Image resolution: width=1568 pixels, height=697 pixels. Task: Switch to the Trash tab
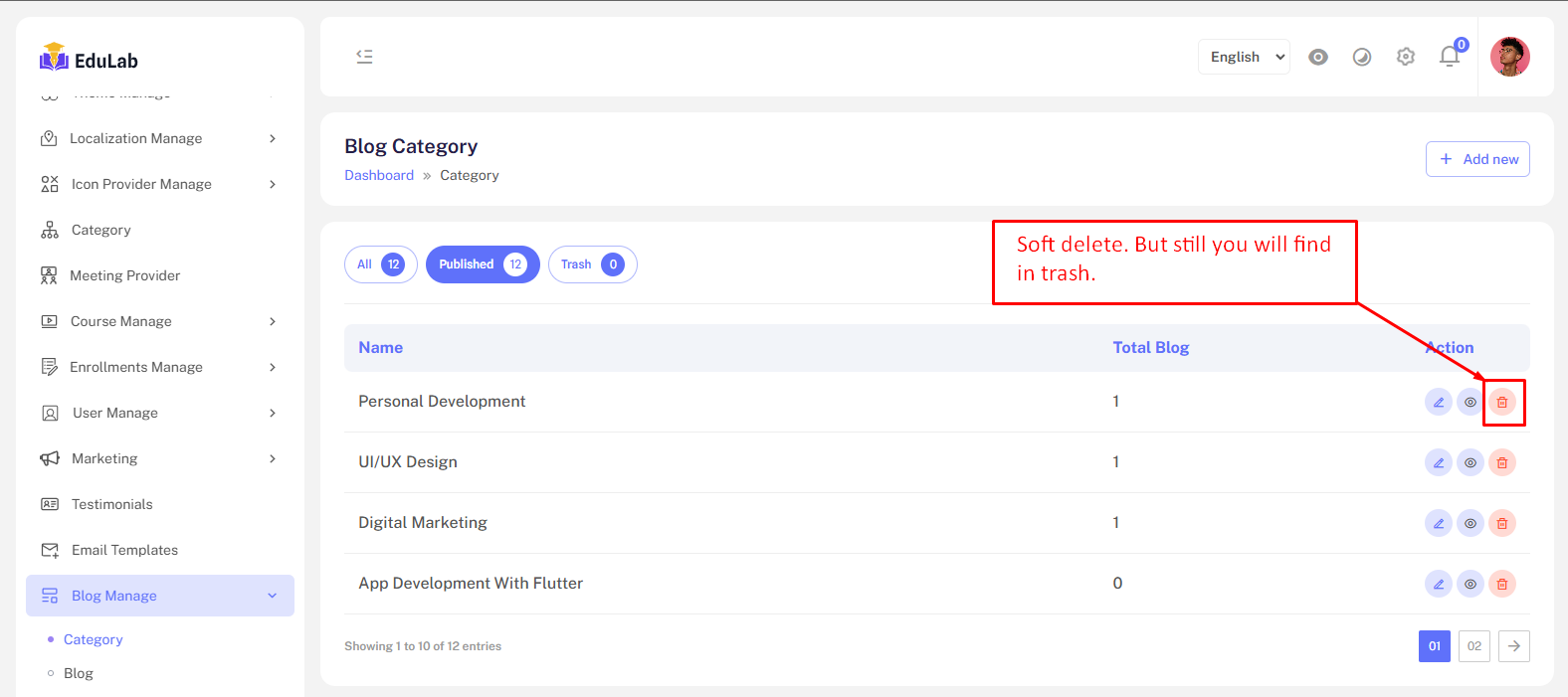[592, 264]
